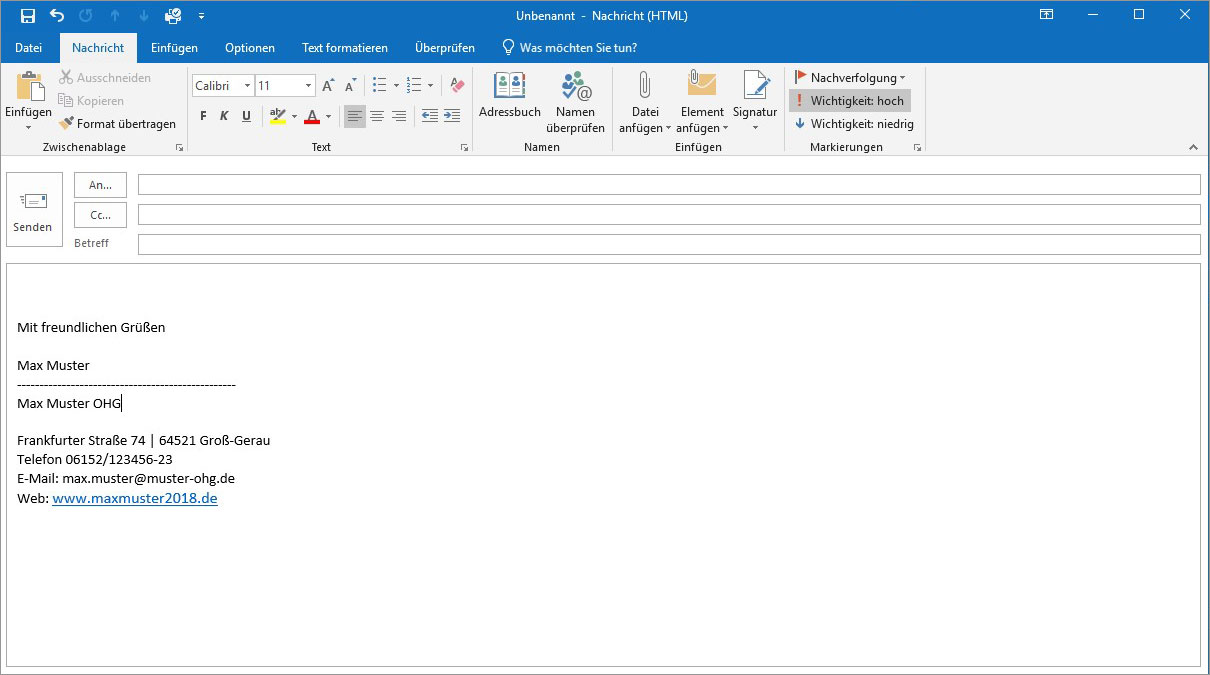1210x675 pixels.
Task: Open Signatur menu
Action: point(755,102)
